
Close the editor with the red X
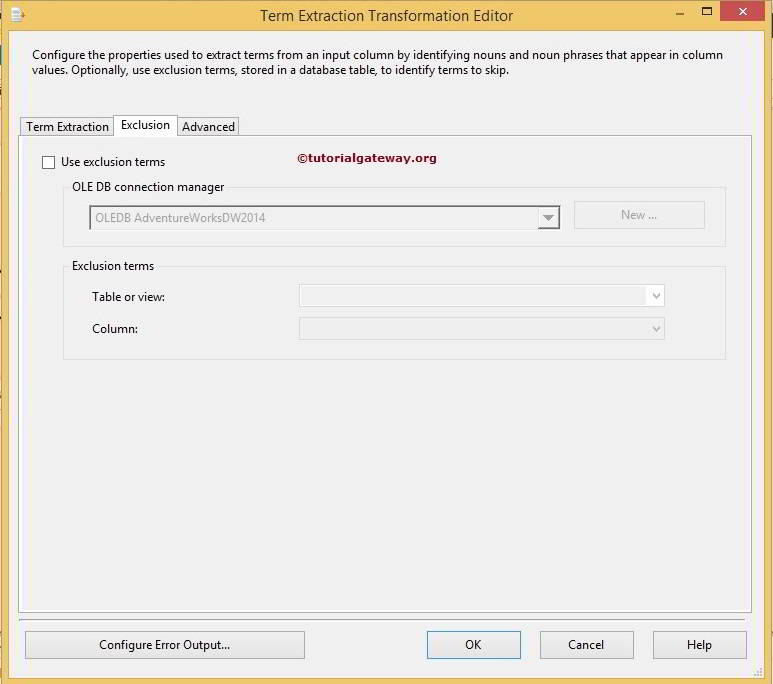743,11
